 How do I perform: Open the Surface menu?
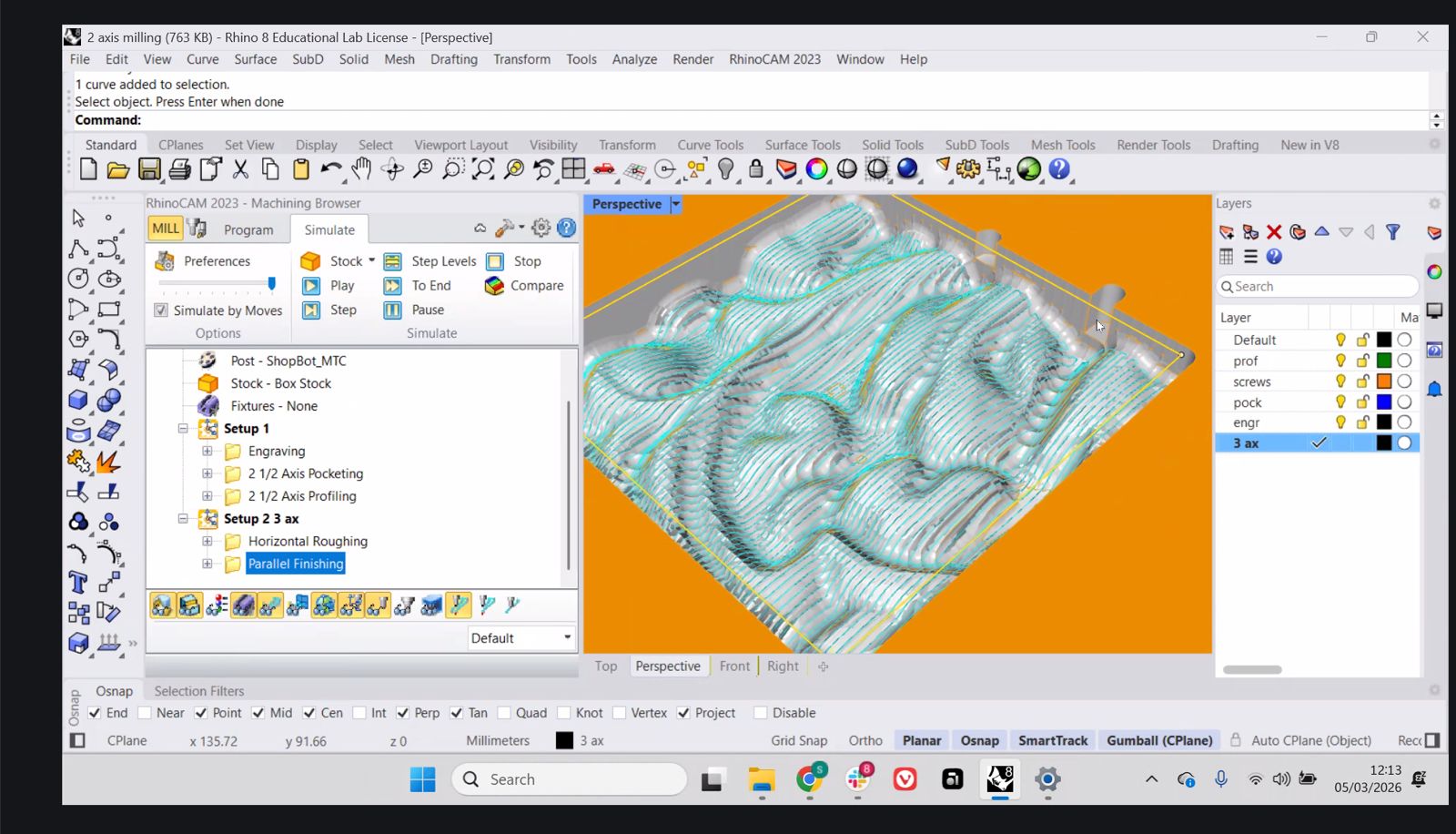[x=256, y=59]
